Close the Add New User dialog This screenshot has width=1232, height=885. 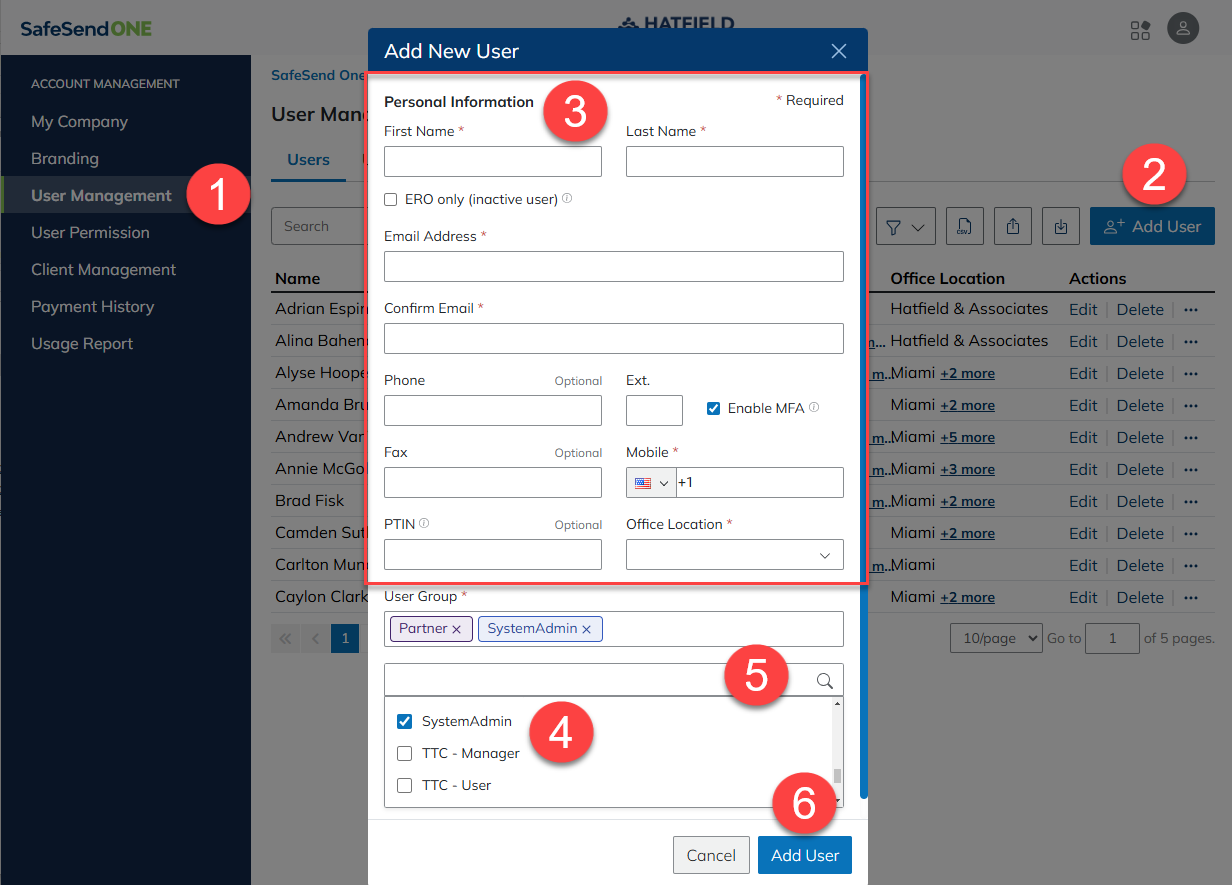[x=838, y=51]
